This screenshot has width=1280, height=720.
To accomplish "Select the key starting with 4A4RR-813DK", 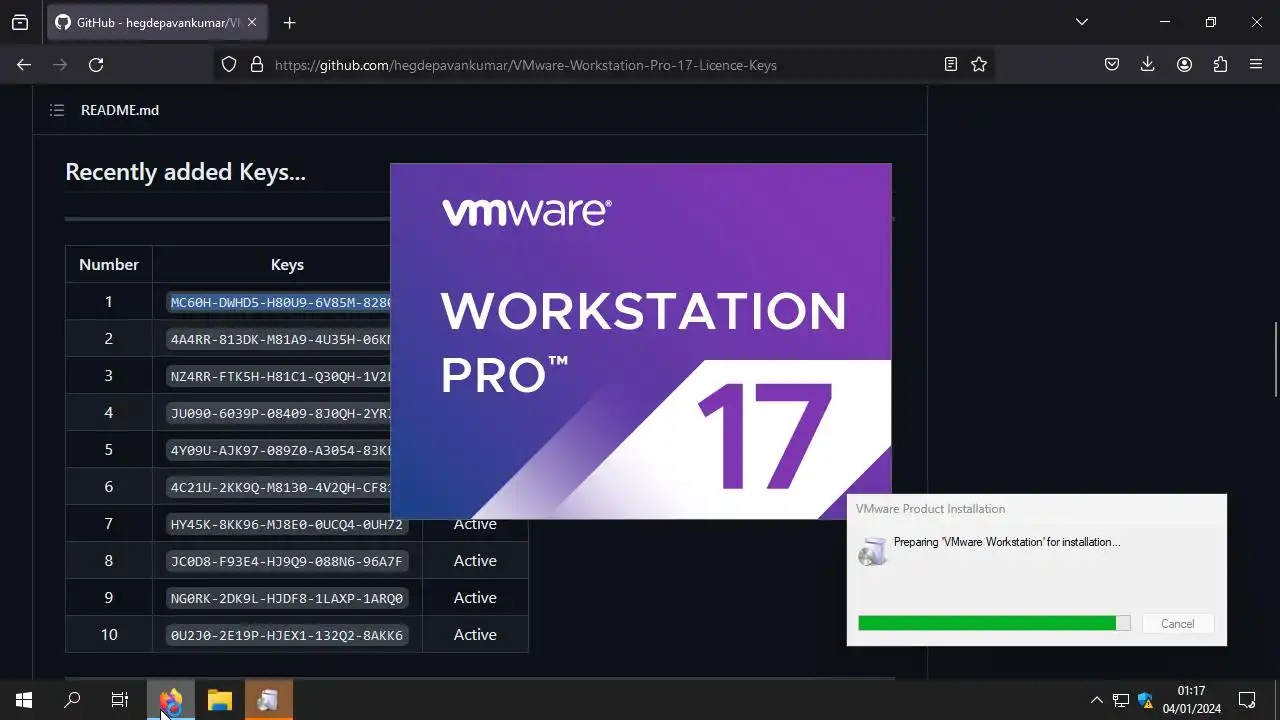I will [279, 339].
